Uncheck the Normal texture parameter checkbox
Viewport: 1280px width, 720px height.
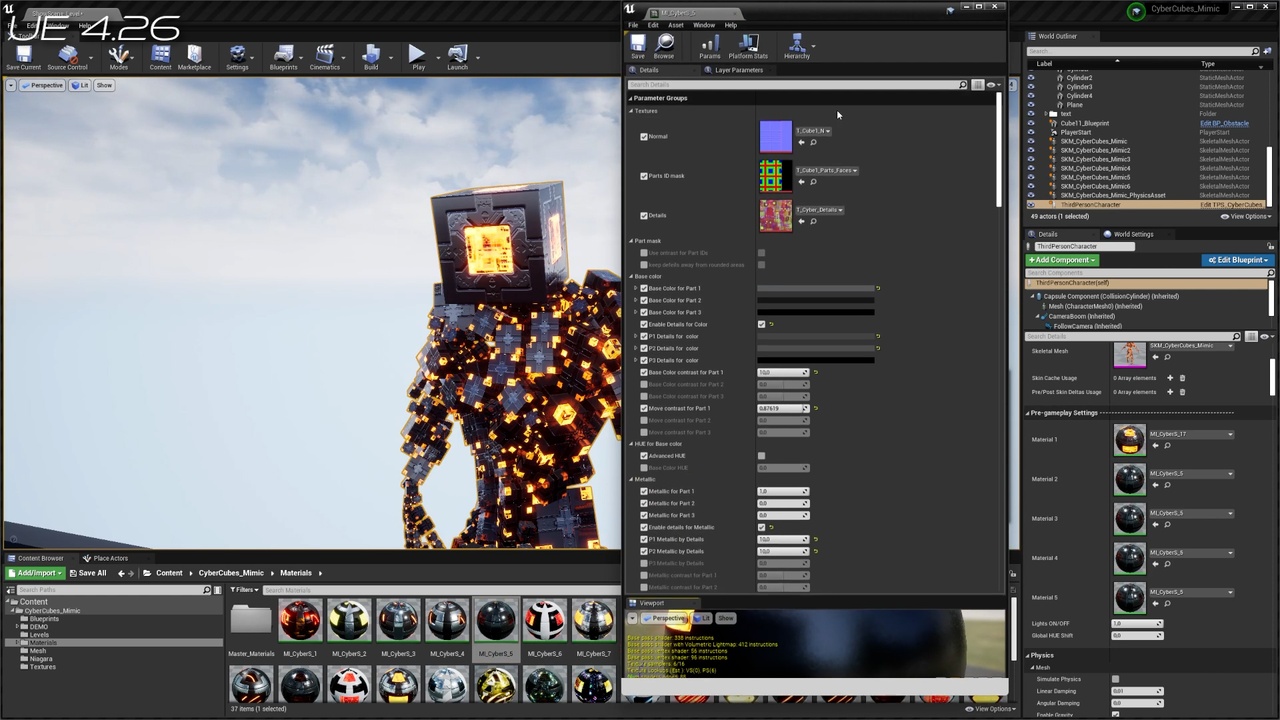click(644, 137)
